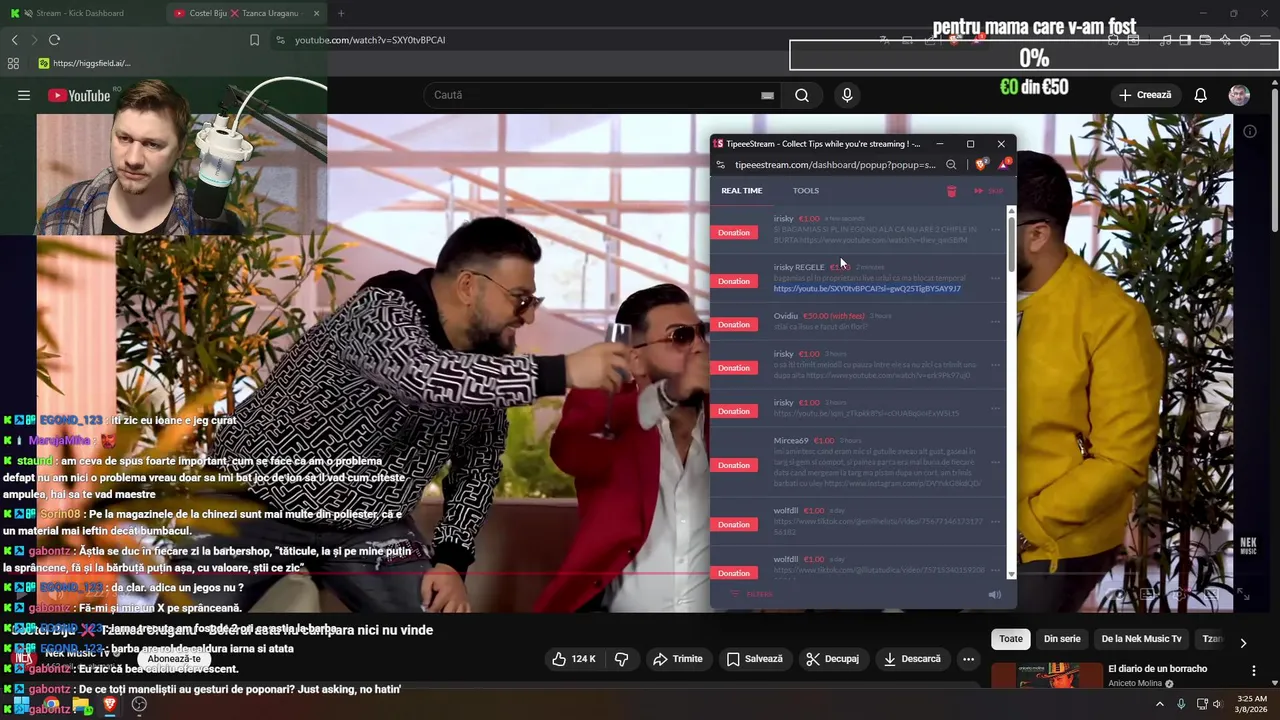Image resolution: width=1280 pixels, height=720 pixels.
Task: Start voice search with the microphone icon
Action: [847, 95]
